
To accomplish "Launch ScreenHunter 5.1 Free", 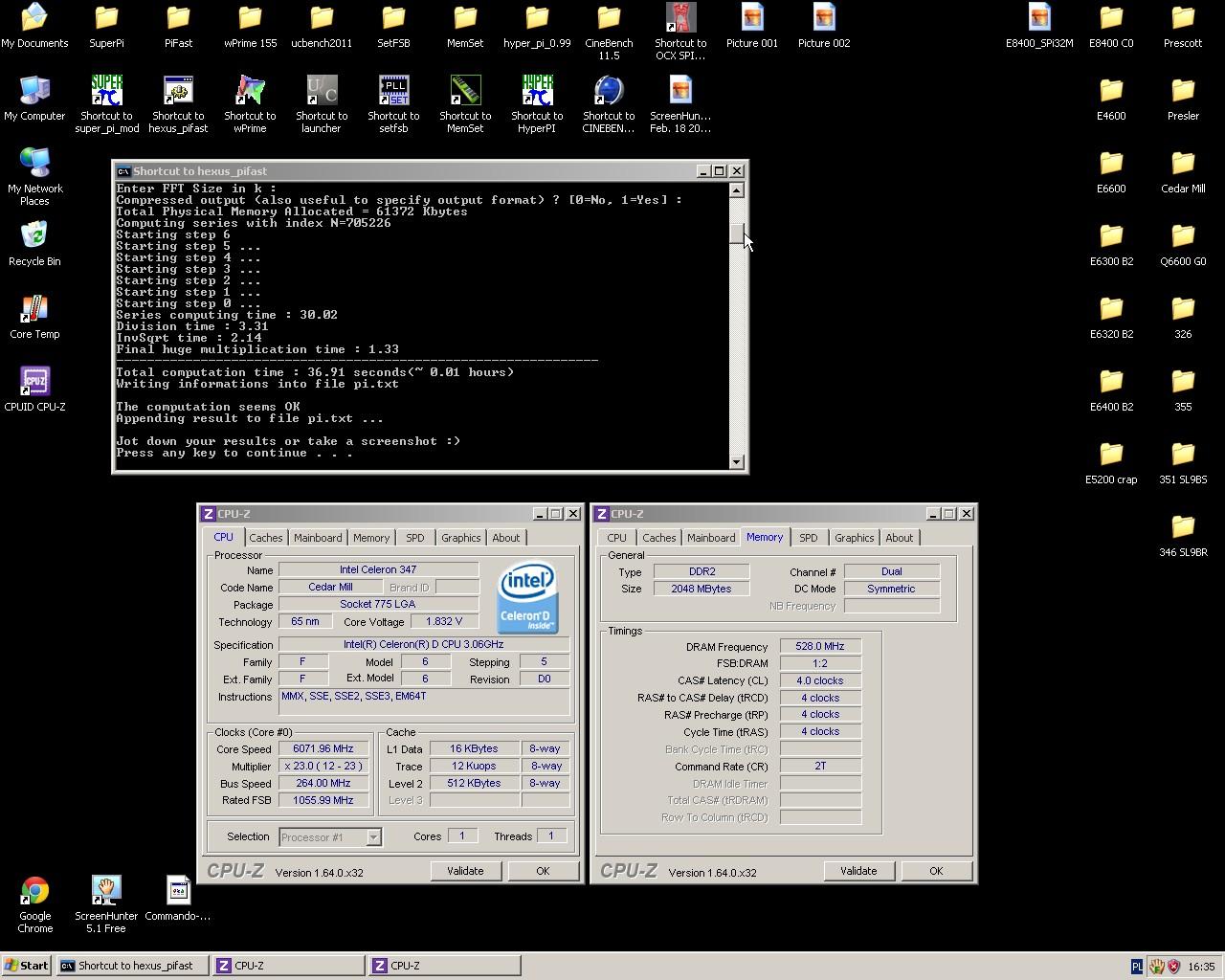I will point(106,904).
